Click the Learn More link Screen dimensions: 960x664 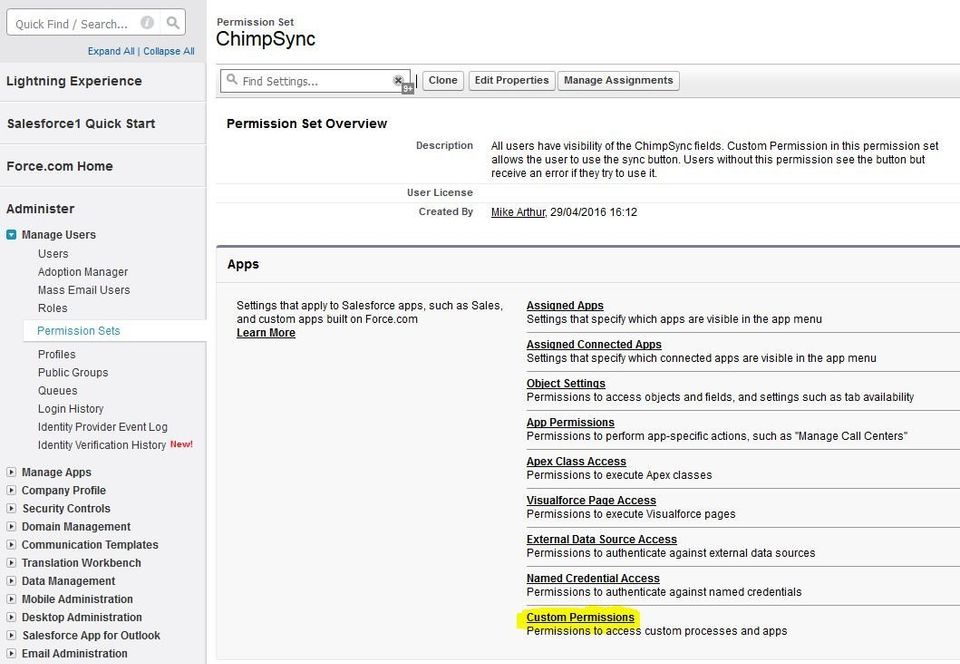pos(266,333)
